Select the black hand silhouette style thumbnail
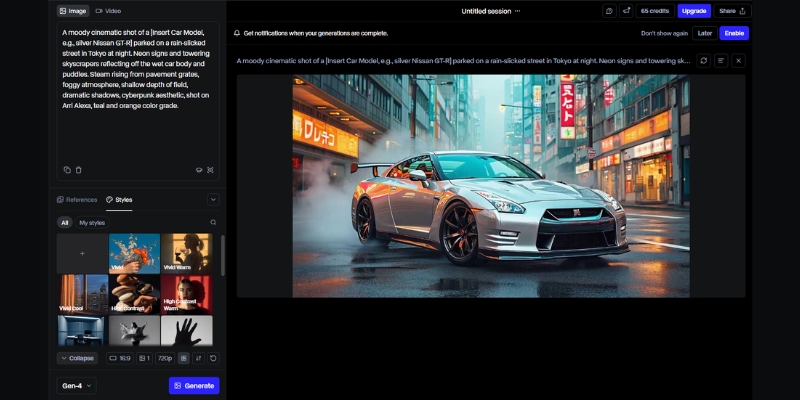Image resolution: width=800 pixels, height=400 pixels. click(186, 331)
